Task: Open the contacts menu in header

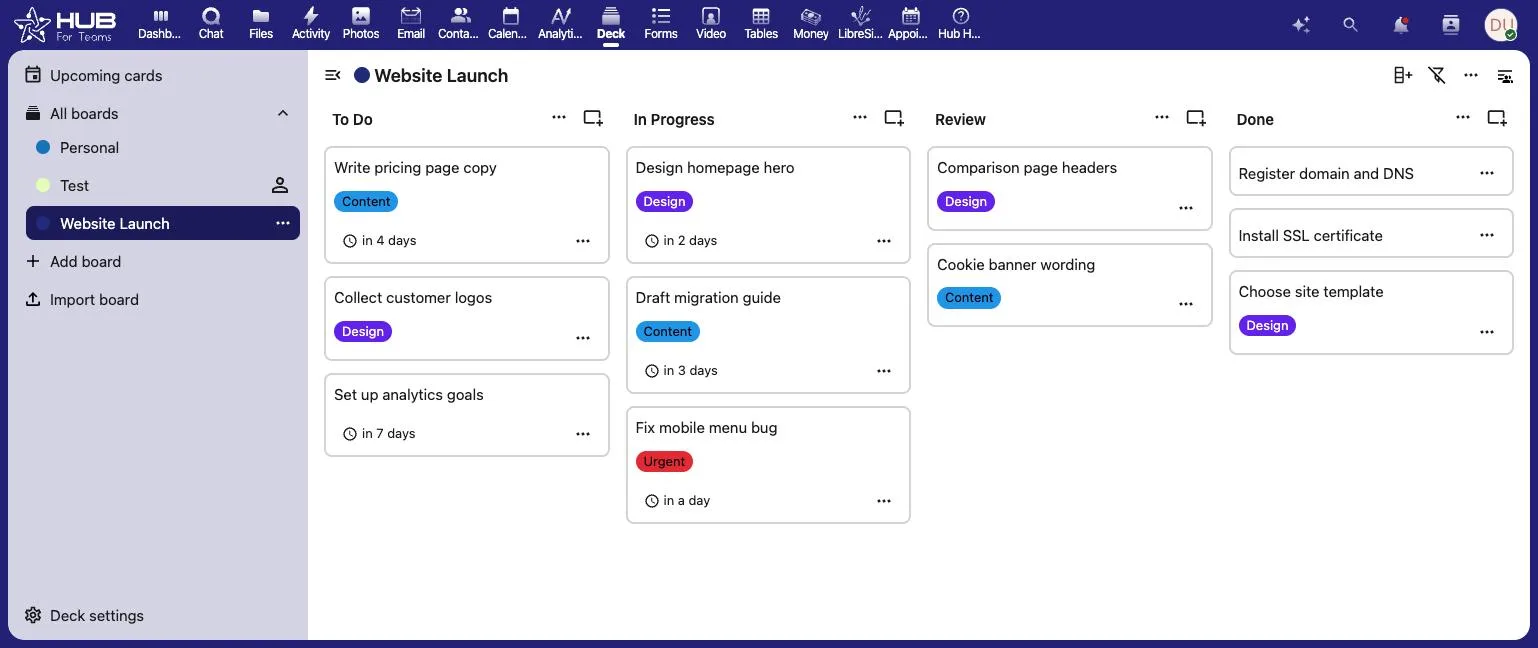Action: (1451, 25)
